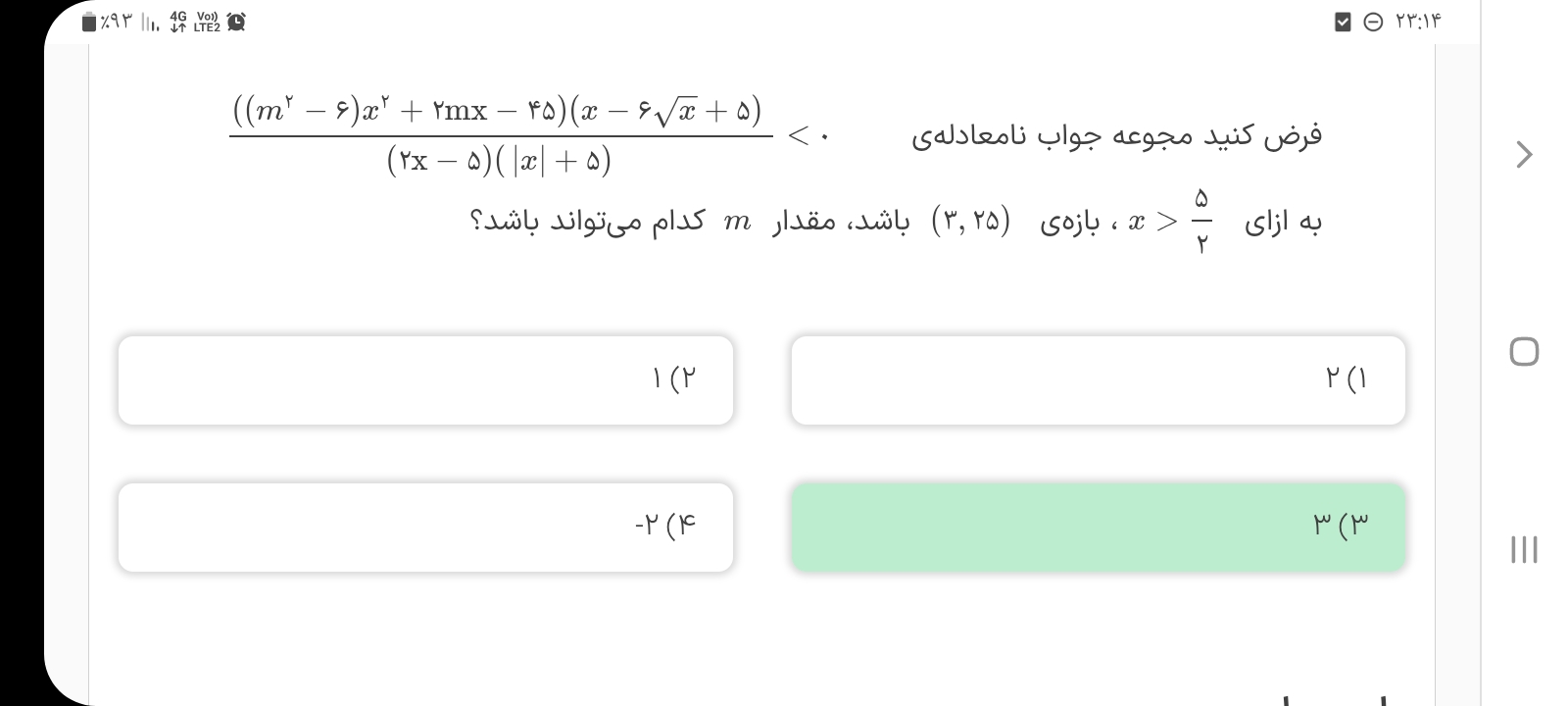Tap the battery icon in status bar
Screen dimensions: 1568x706
(x=90, y=22)
